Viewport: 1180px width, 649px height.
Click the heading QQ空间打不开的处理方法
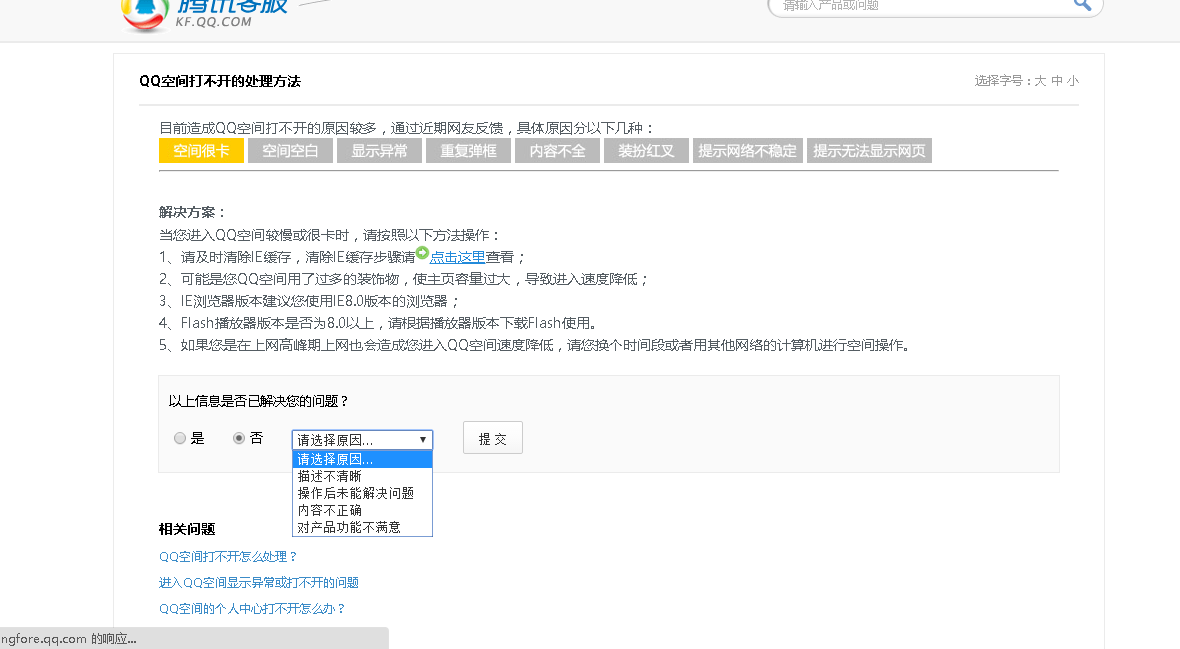[x=220, y=81]
